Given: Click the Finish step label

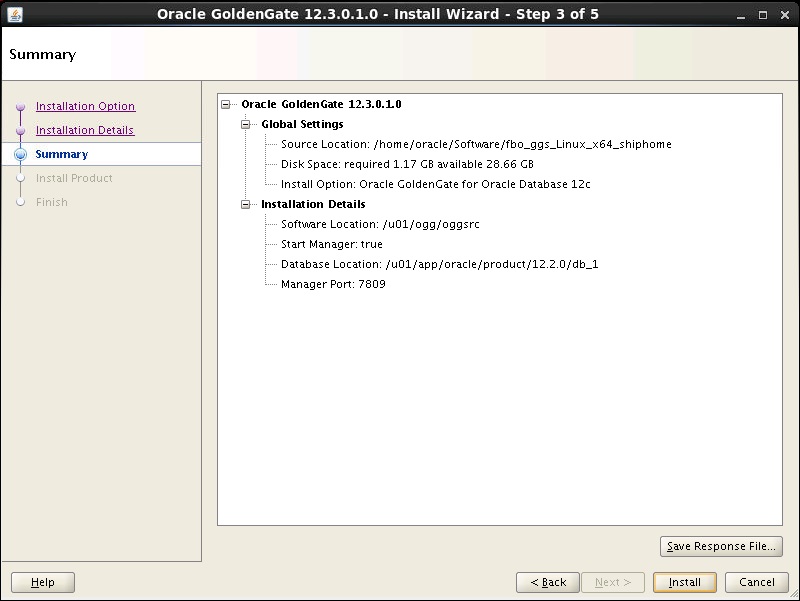Looking at the screenshot, I should coord(52,202).
